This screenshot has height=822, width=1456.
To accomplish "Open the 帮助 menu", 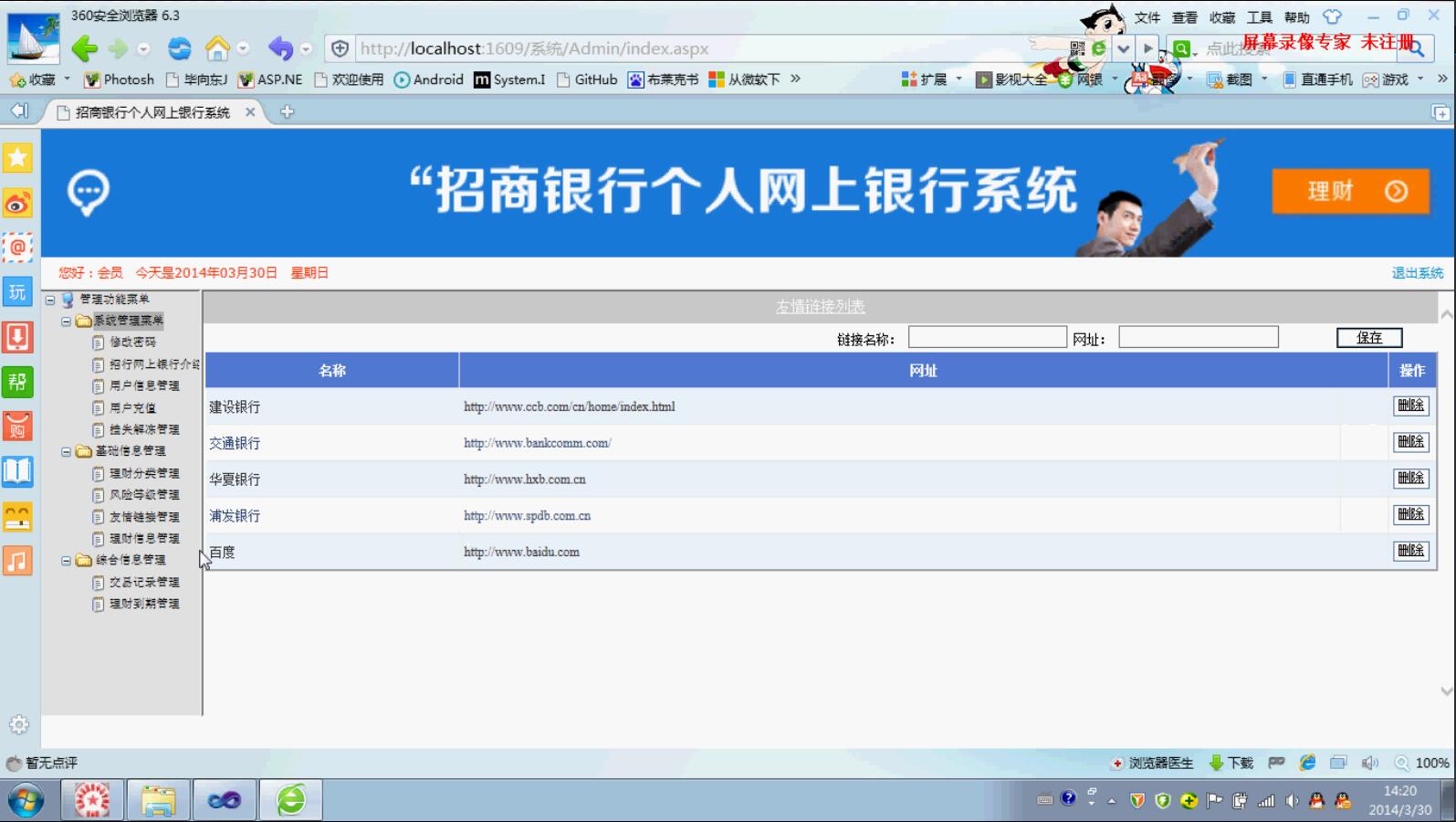I will [x=1297, y=17].
